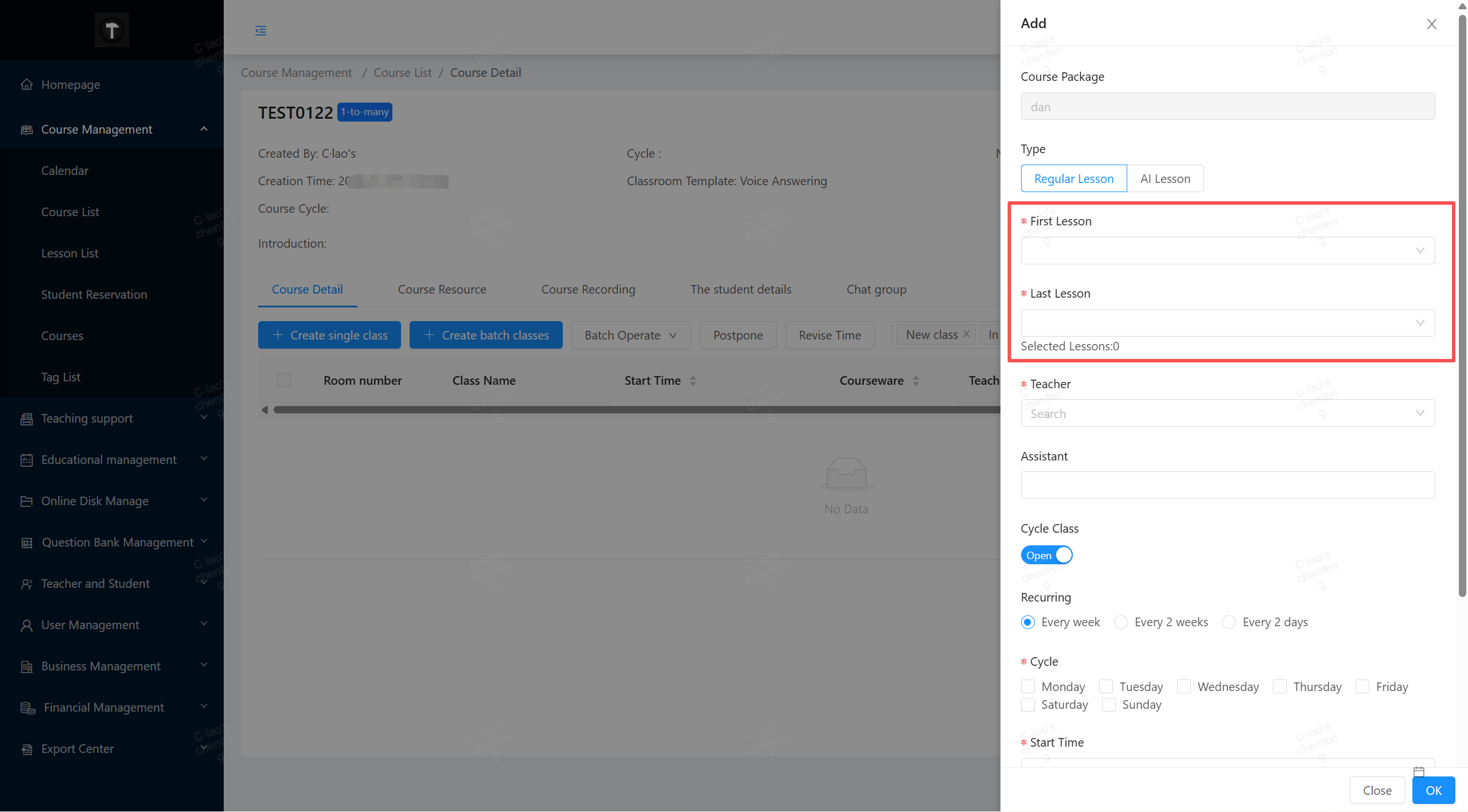Image resolution: width=1468 pixels, height=812 pixels.
Task: Switch to the AI Lesson type tab
Action: coord(1165,178)
